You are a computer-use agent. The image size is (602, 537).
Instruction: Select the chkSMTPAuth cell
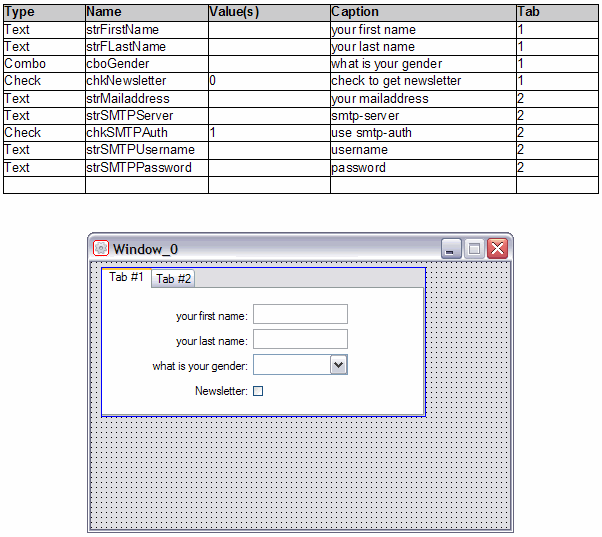point(147,133)
